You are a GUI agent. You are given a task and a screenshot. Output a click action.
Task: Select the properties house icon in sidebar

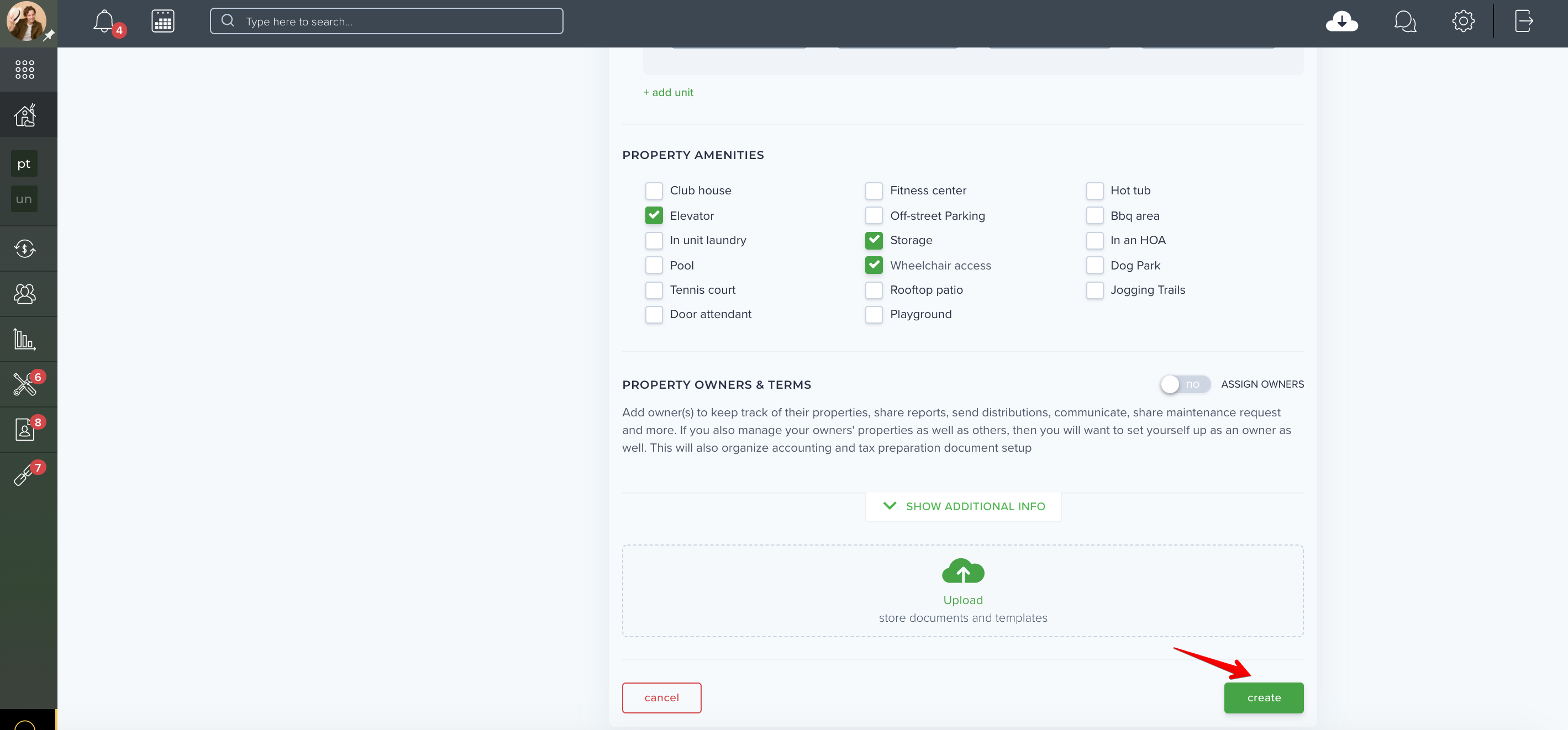(25, 114)
